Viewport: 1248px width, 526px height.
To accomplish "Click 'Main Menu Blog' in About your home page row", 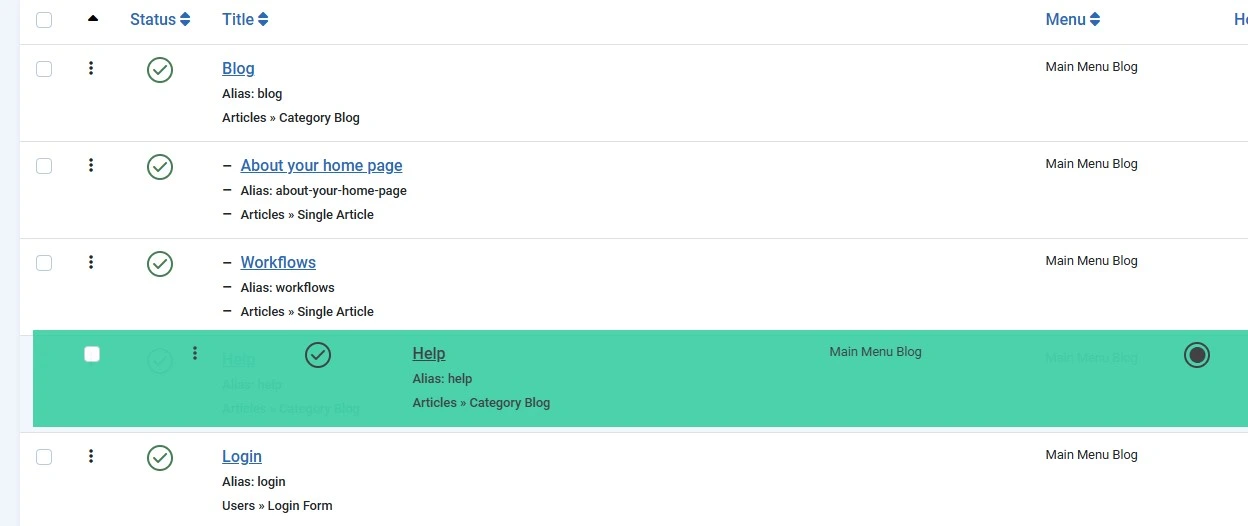I will 1091,164.
